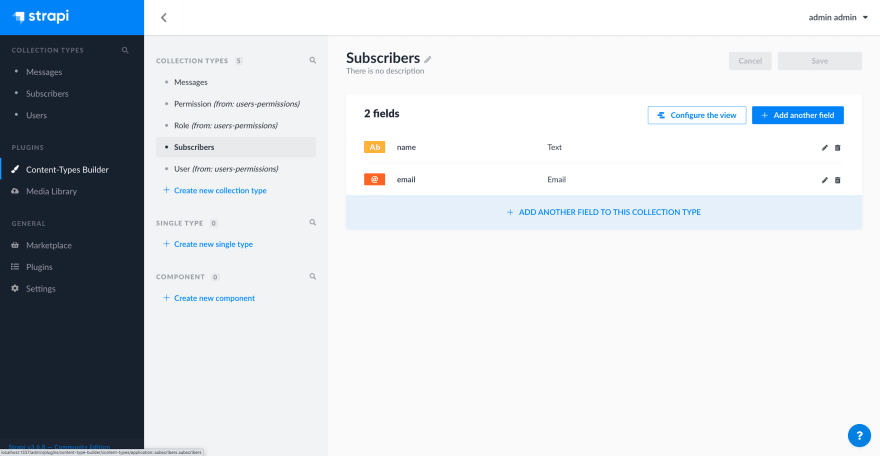Click 'There is no description' text
880x456 pixels.
point(385,71)
